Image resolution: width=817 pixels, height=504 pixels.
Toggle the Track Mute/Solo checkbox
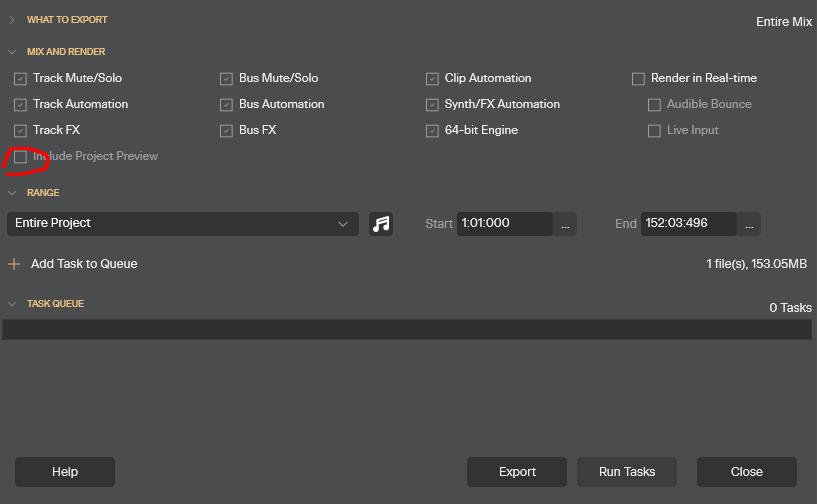pos(21,79)
